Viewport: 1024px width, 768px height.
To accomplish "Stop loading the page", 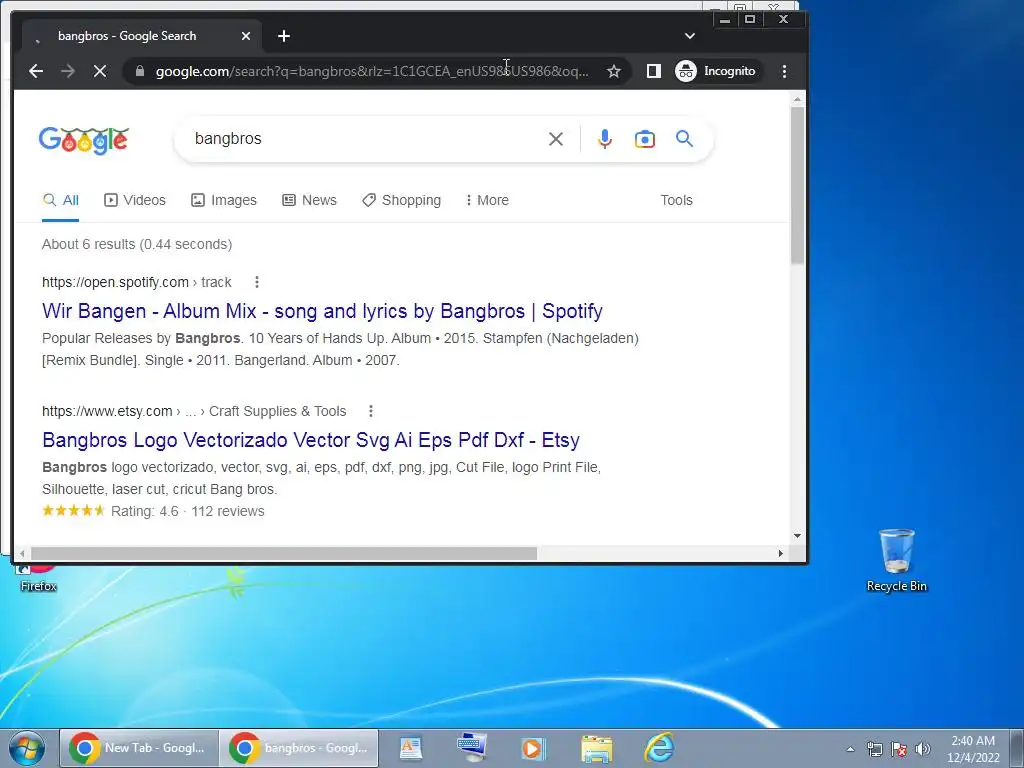I will click(100, 71).
